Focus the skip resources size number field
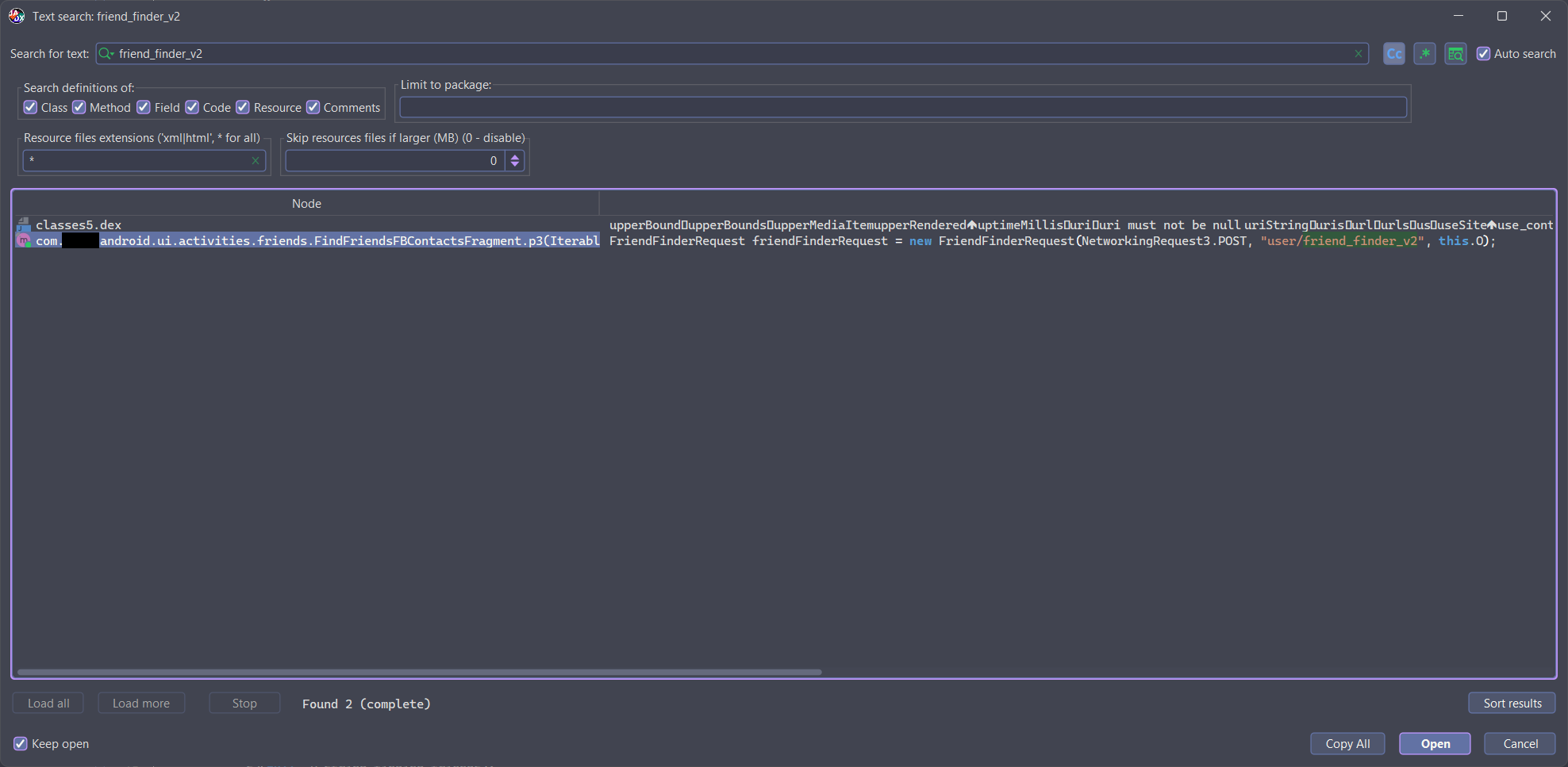This screenshot has height=767, width=1568. coord(395,161)
